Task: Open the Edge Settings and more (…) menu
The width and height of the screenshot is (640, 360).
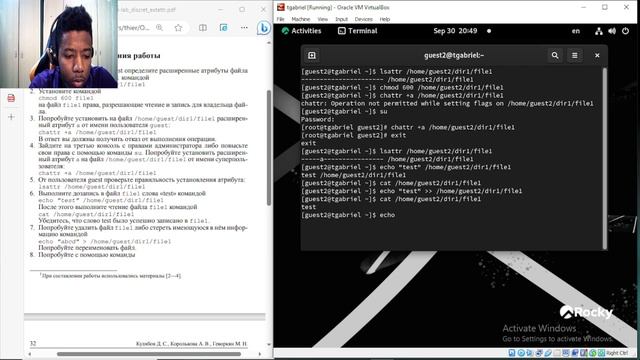Action: point(244,28)
